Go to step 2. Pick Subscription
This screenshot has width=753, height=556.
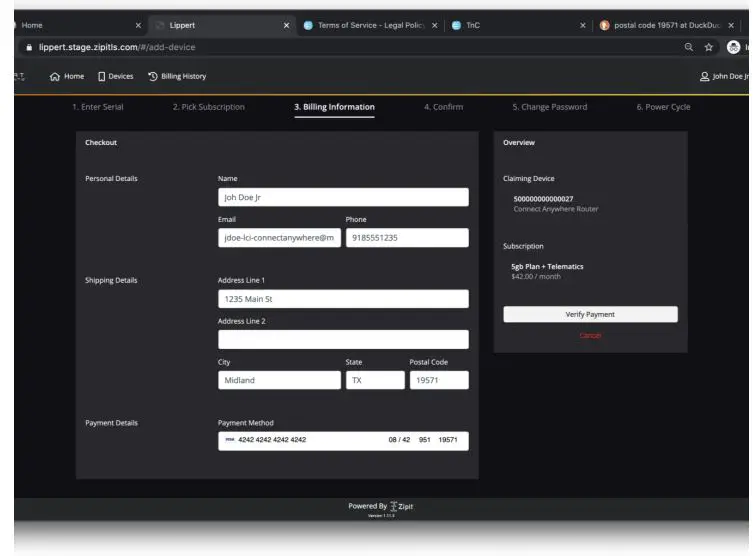208,107
